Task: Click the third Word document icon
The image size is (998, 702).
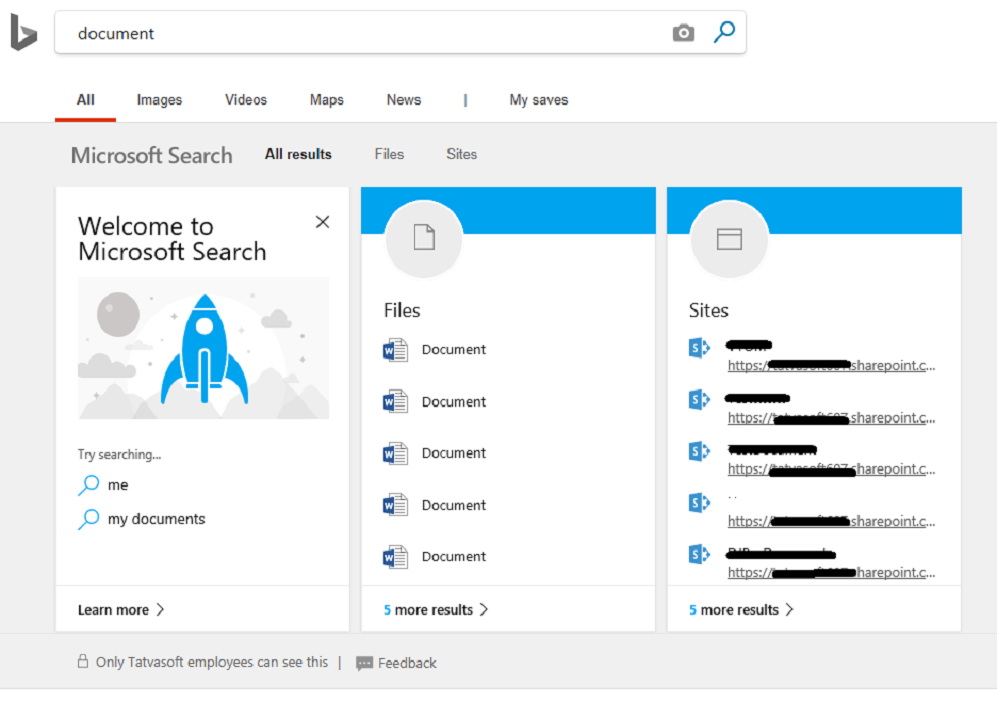Action: click(x=395, y=453)
